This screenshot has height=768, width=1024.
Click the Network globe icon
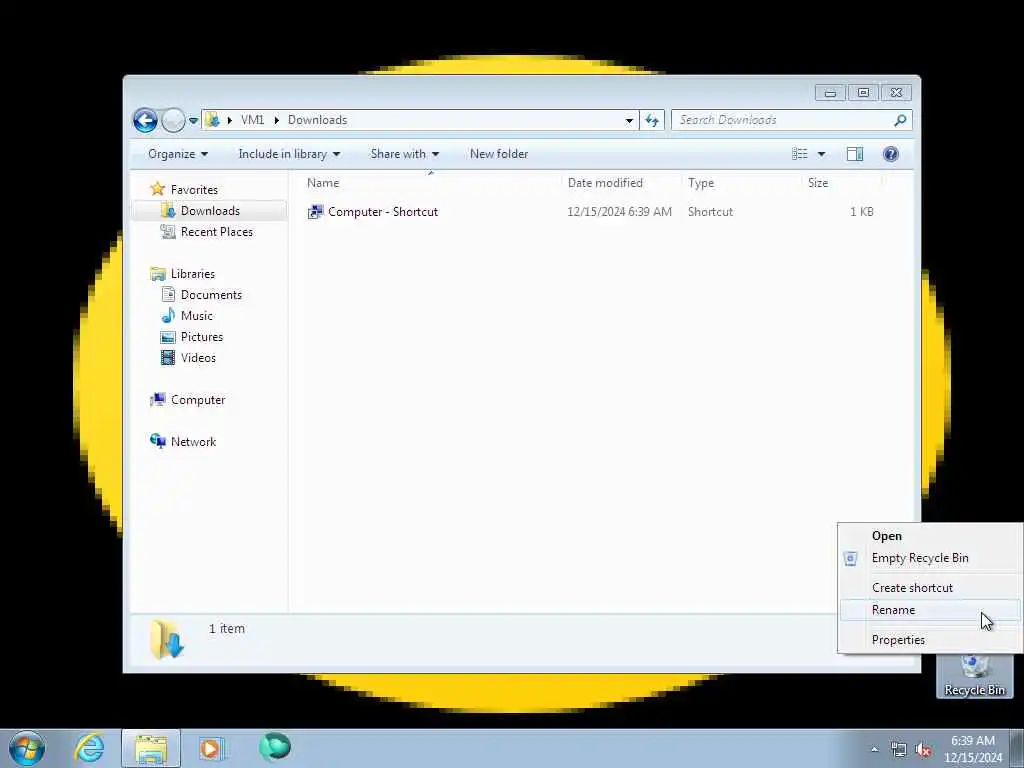click(157, 441)
